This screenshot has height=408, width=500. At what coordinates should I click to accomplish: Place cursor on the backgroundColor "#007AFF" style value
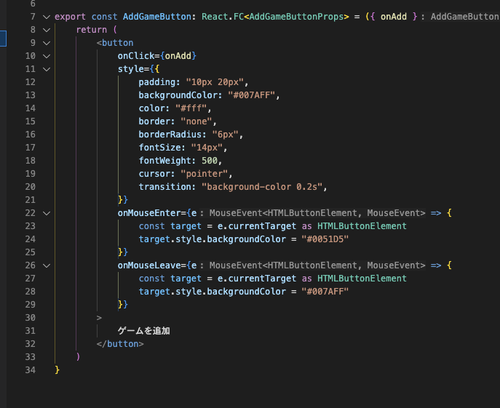pyautogui.click(x=252, y=95)
